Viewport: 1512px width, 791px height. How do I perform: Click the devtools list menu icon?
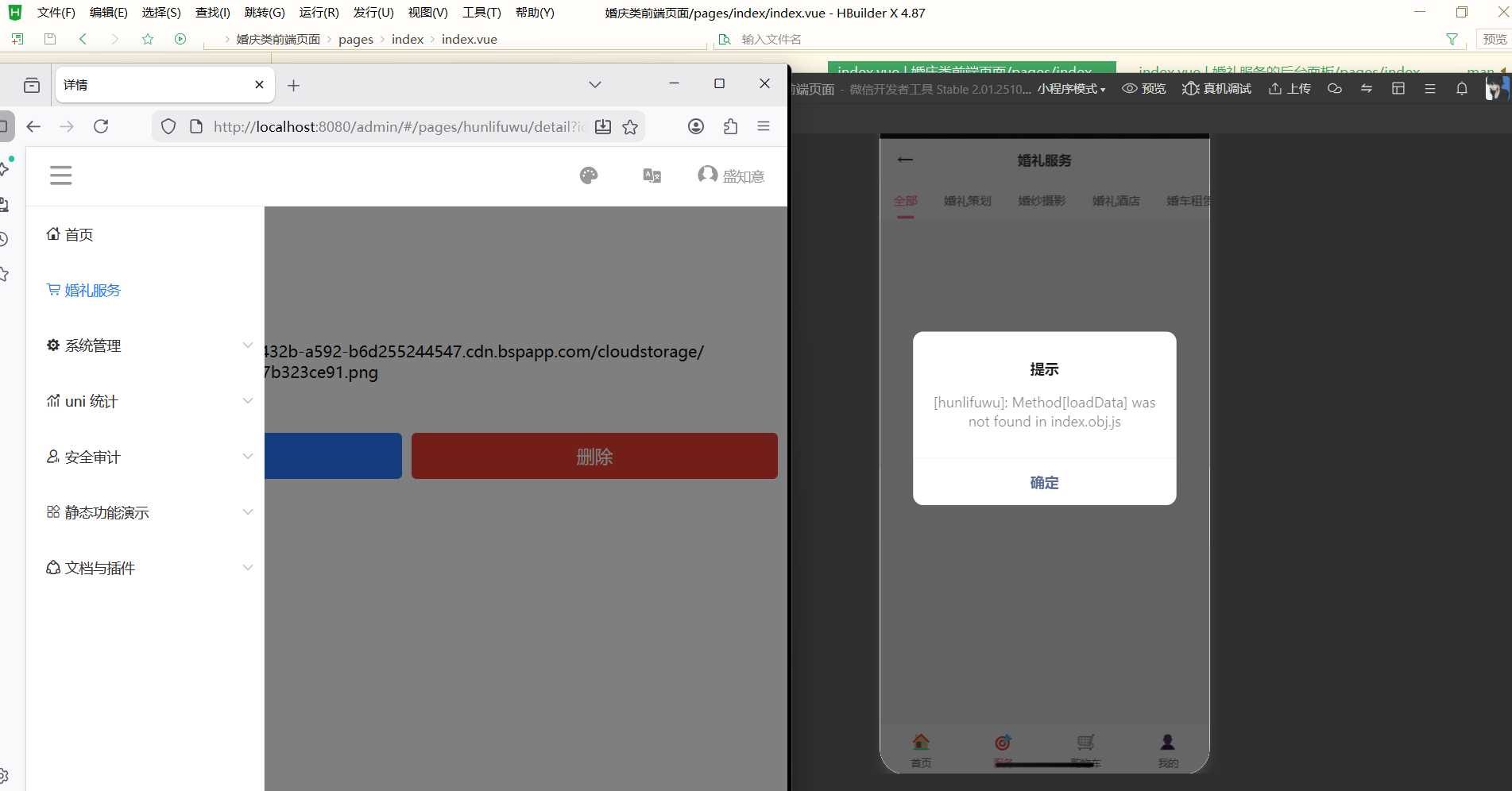click(x=1430, y=89)
